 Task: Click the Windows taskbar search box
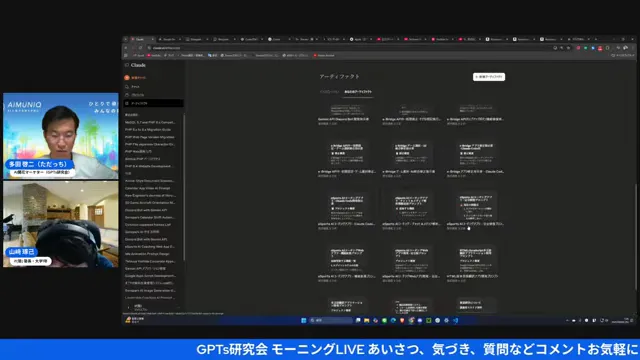click(x=331, y=320)
